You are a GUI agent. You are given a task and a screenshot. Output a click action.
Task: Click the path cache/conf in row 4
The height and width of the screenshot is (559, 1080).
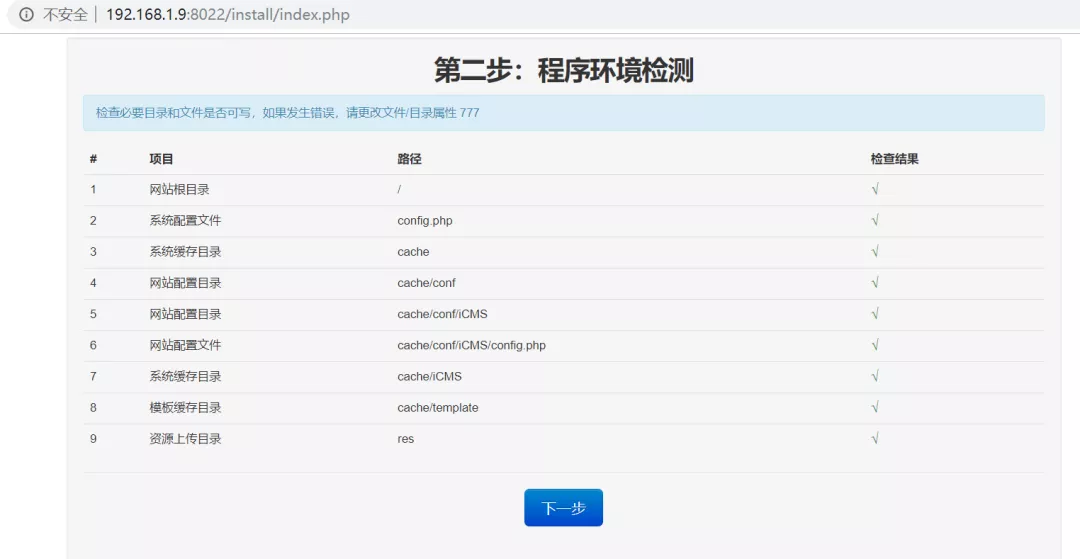pyautogui.click(x=426, y=283)
